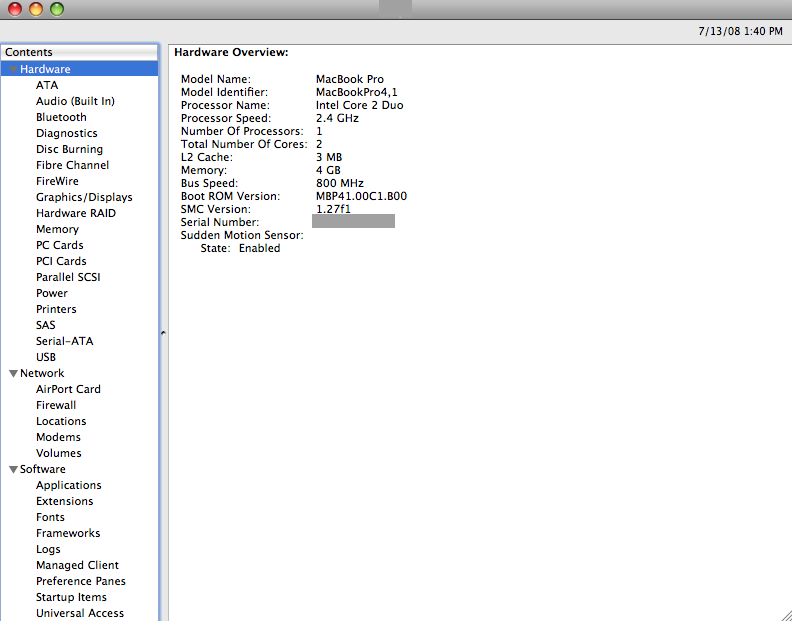The image size is (792, 621).
Task: Click the yellow minimize window button
Action: tap(36, 9)
